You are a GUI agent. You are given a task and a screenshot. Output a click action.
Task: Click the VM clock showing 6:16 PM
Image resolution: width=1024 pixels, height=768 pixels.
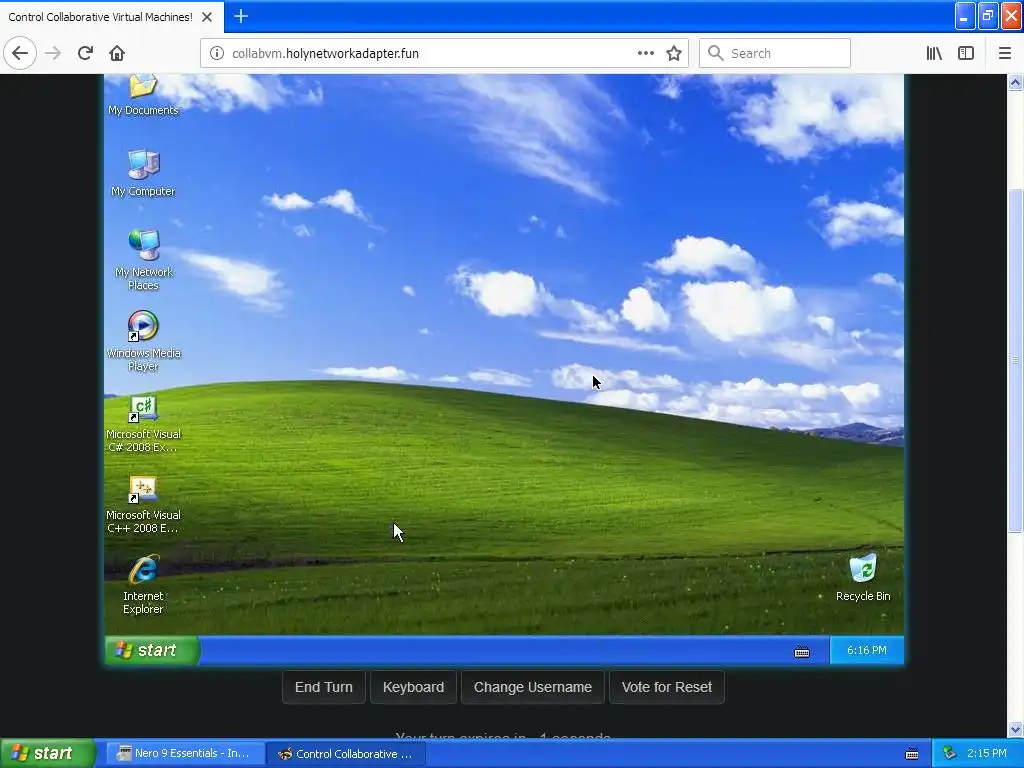coord(867,650)
